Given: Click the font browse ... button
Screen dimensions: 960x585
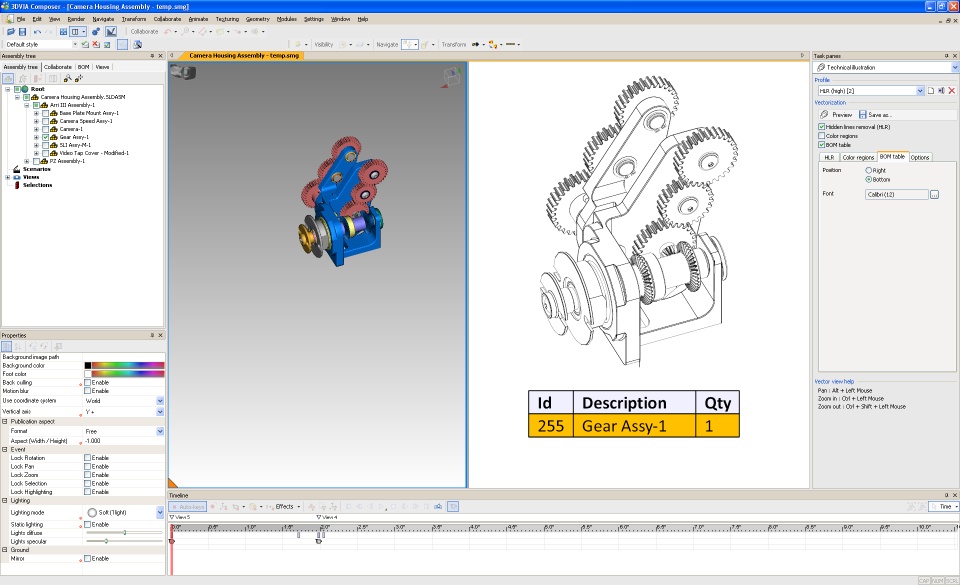Looking at the screenshot, I should click(x=934, y=195).
